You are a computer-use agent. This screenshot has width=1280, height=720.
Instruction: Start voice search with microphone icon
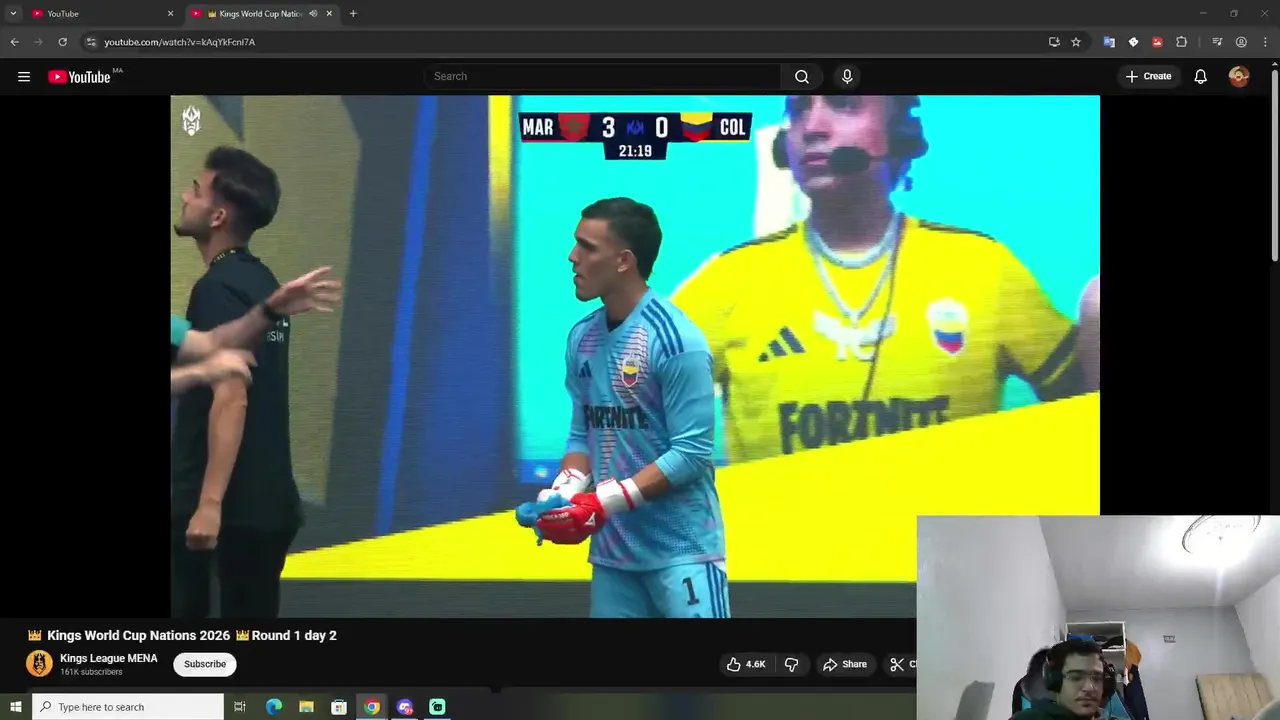(847, 76)
